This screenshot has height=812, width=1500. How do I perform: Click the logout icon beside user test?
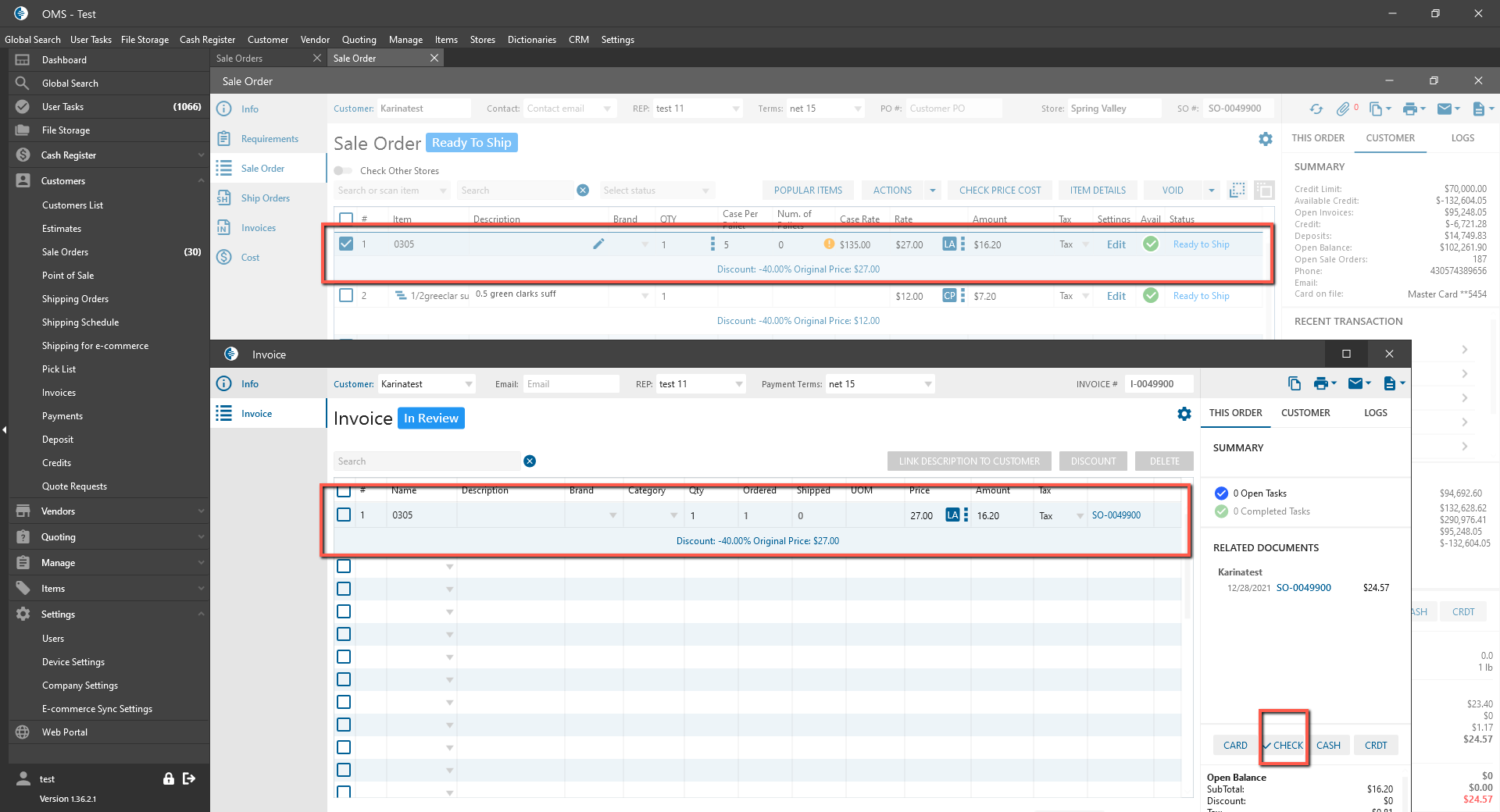(x=188, y=778)
